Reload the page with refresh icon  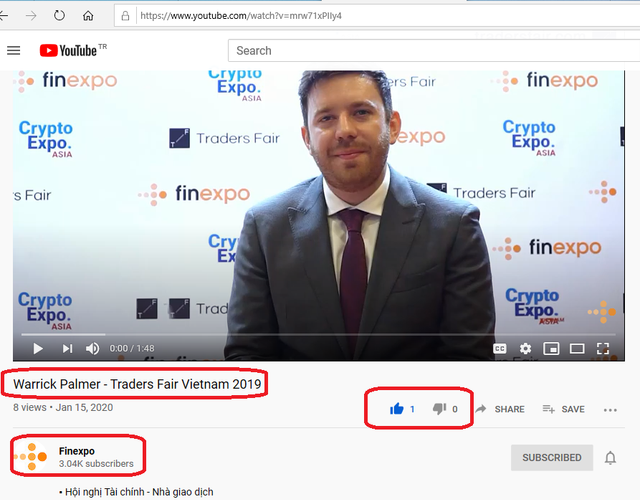pos(59,16)
